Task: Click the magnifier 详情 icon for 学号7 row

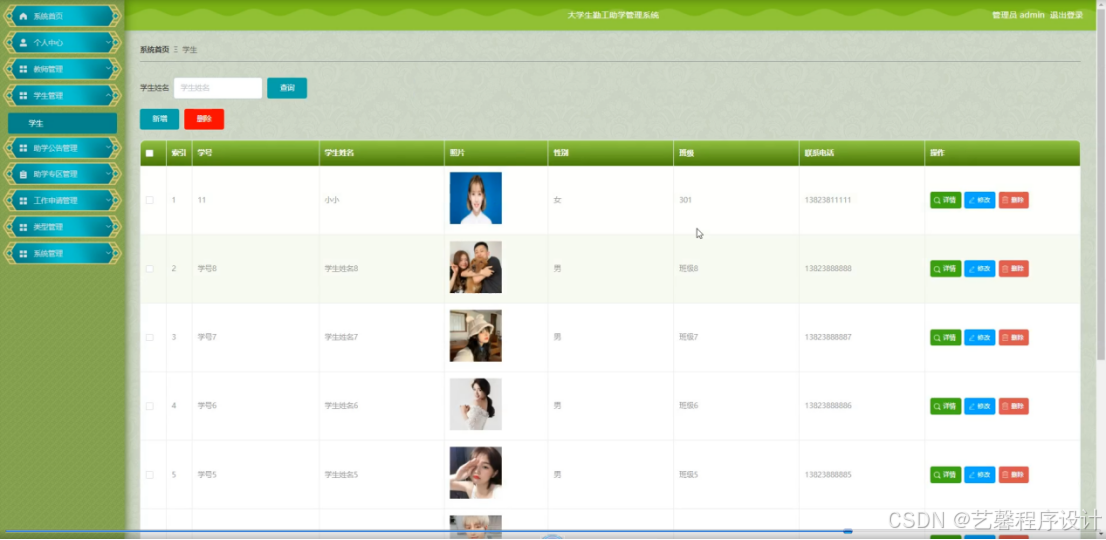Action: [x=937, y=338]
